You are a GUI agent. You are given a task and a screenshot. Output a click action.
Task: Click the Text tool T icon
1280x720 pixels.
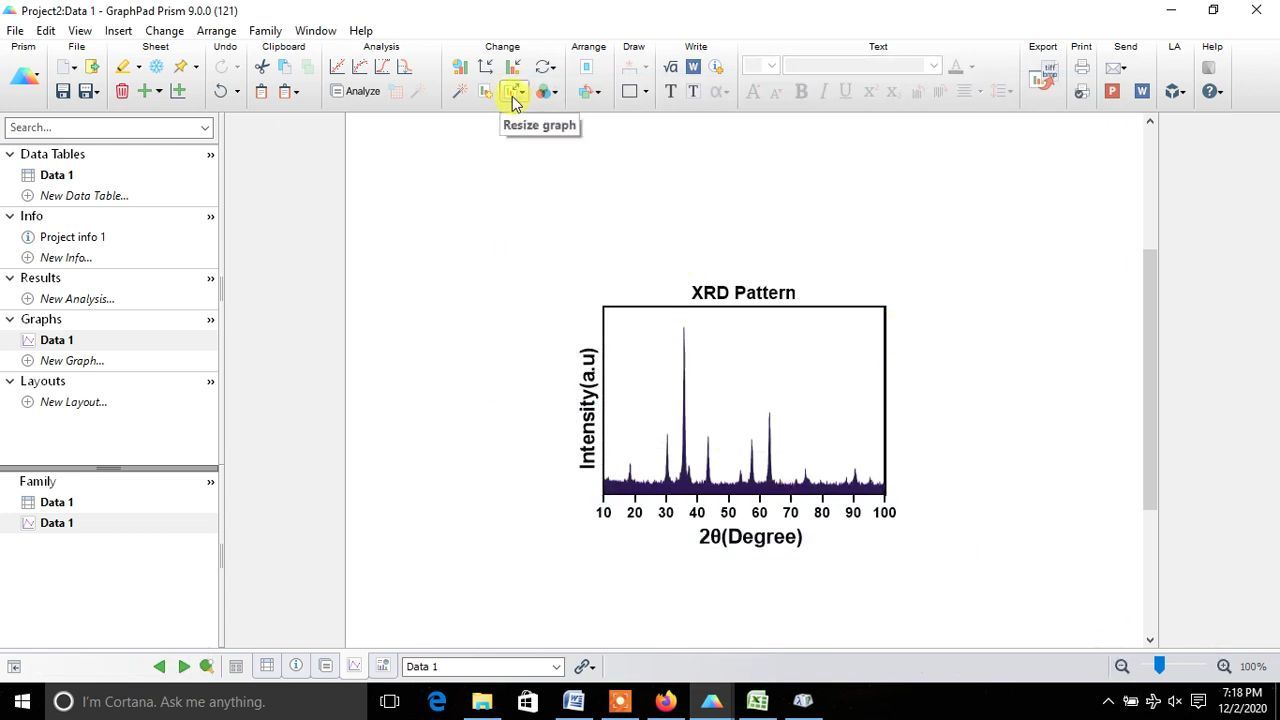[x=670, y=91]
